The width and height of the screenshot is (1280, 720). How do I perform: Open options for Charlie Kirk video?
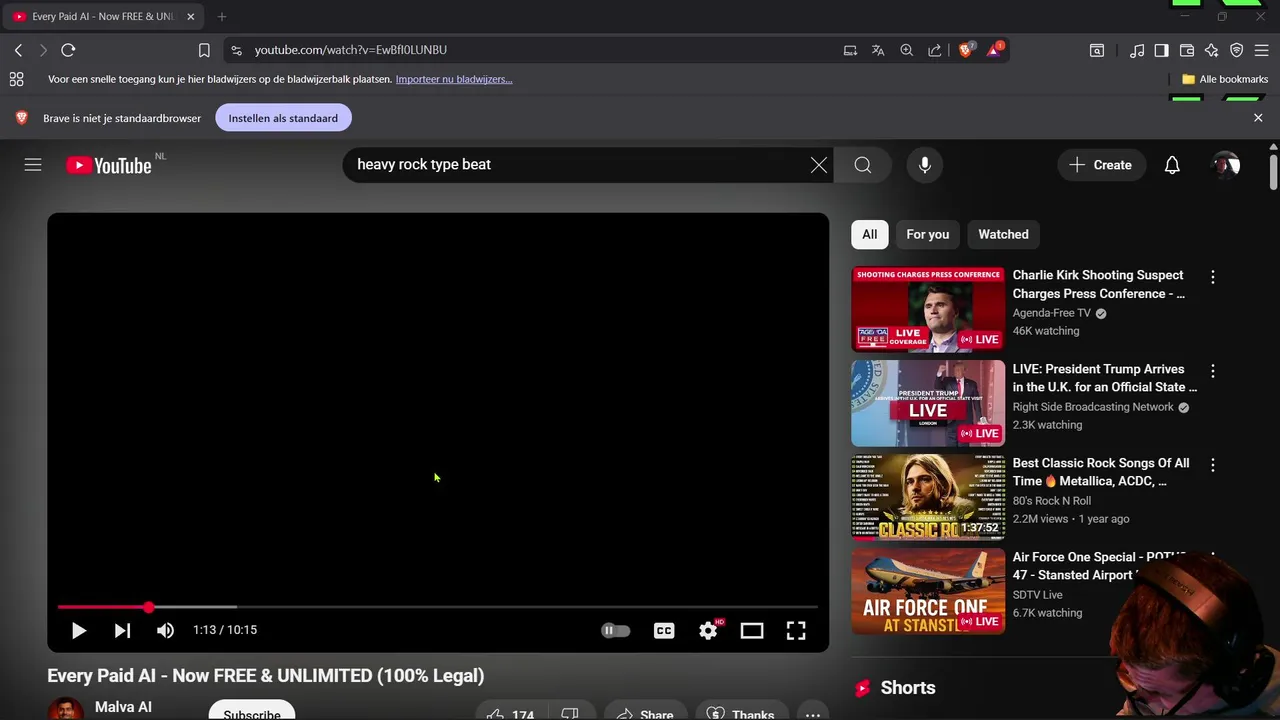pyautogui.click(x=1213, y=277)
